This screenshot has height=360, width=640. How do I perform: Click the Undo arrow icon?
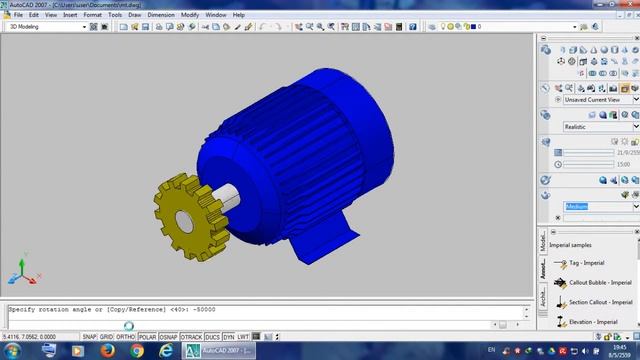(262, 27)
